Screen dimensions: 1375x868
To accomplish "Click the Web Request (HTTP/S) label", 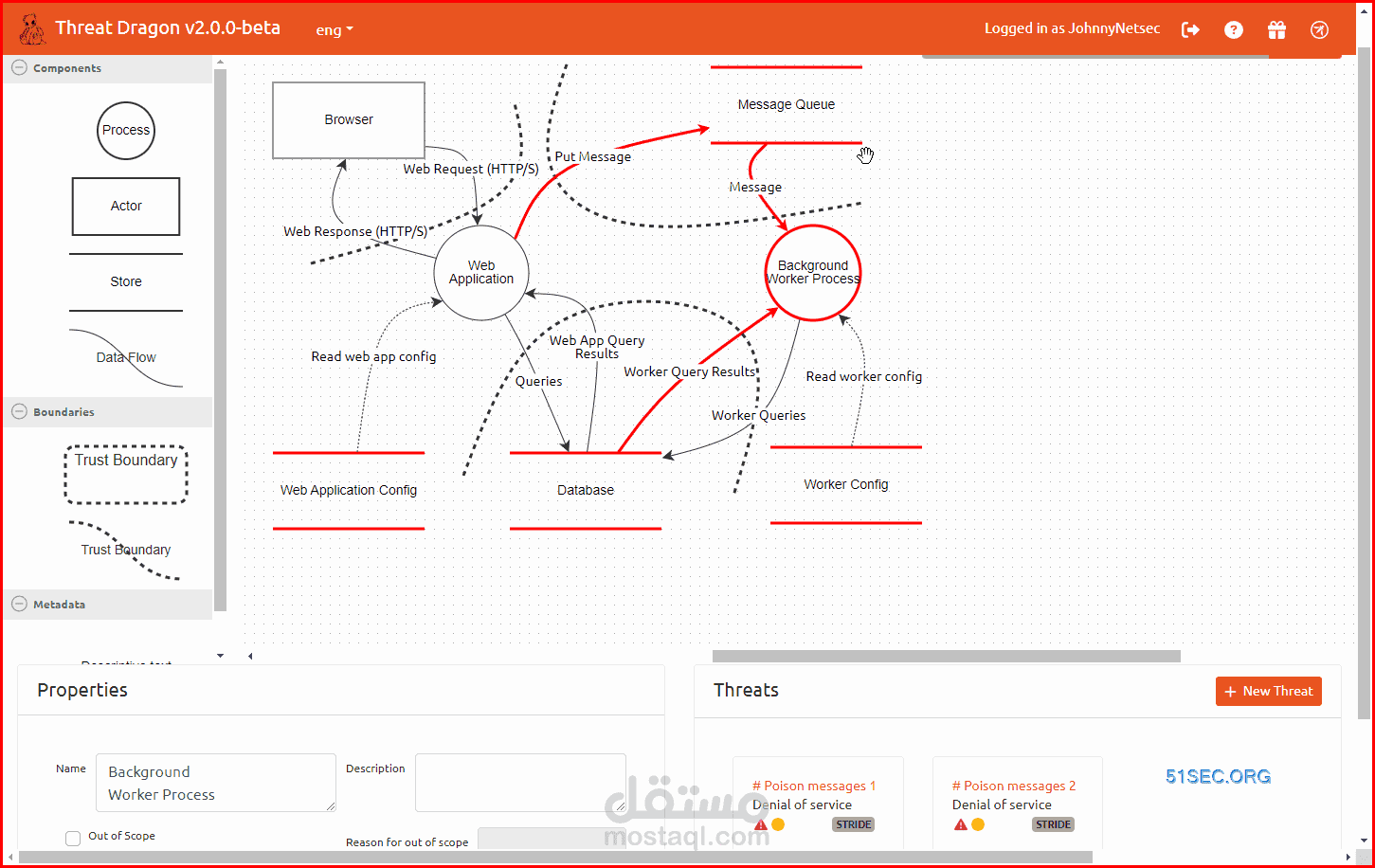I will pyautogui.click(x=471, y=170).
